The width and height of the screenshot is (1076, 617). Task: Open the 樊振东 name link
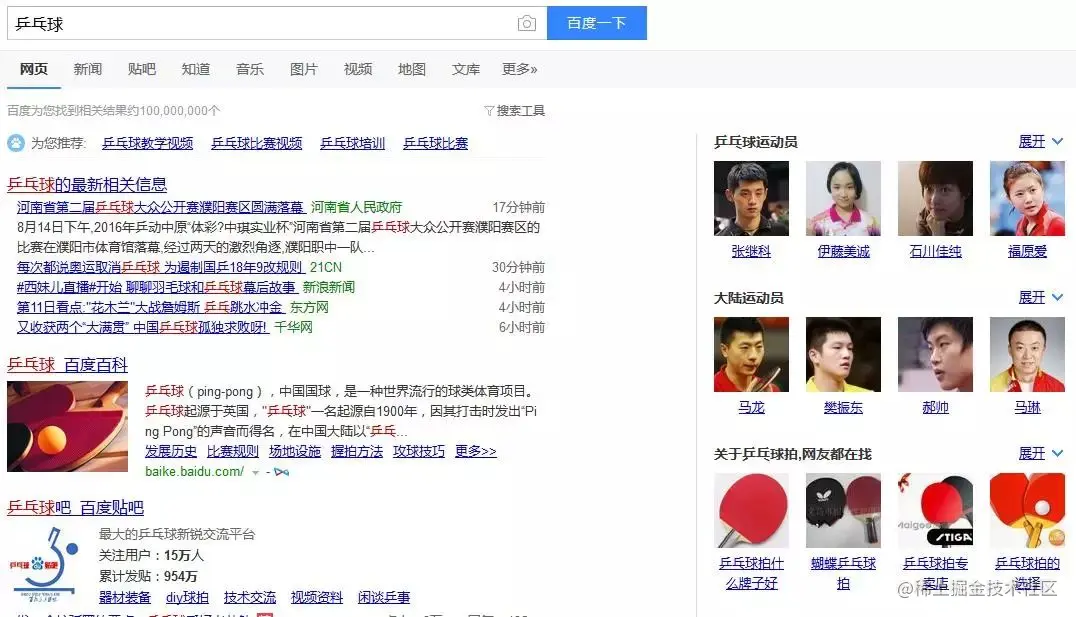coord(843,408)
